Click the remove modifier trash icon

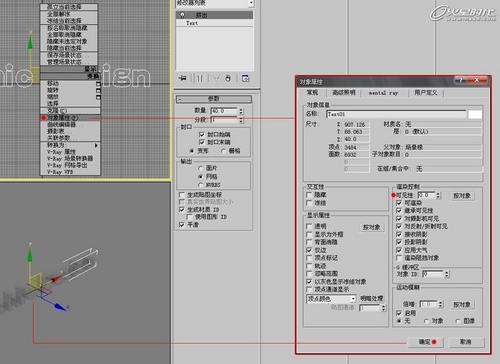(228, 78)
